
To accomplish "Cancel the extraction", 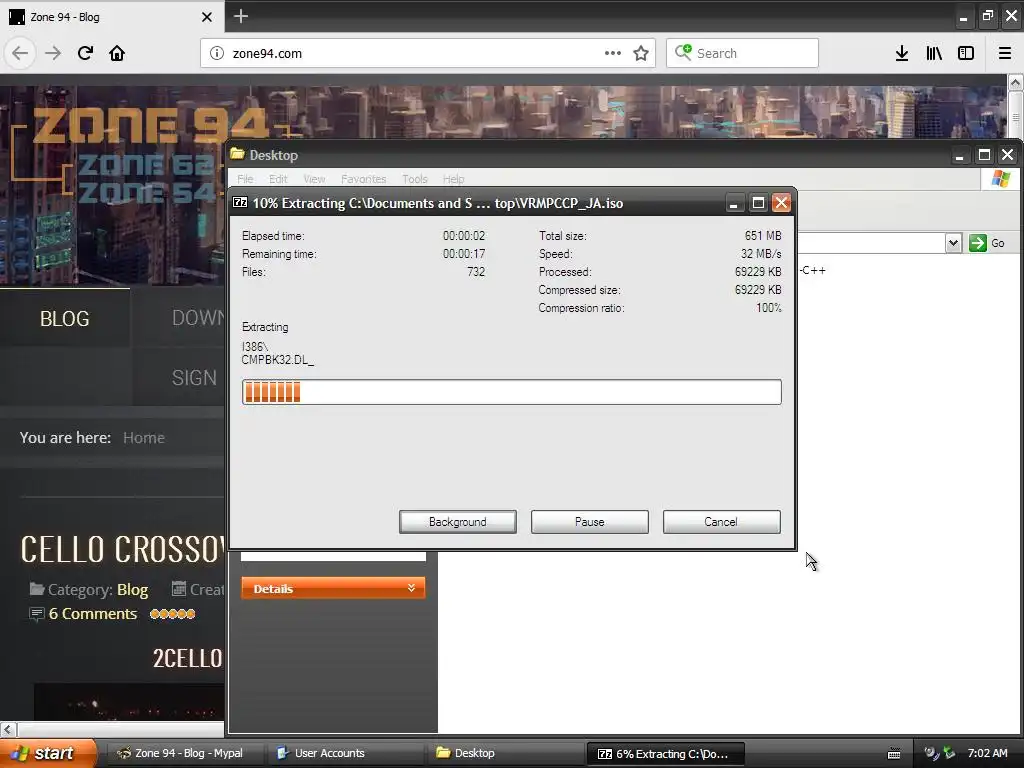I will tap(722, 522).
